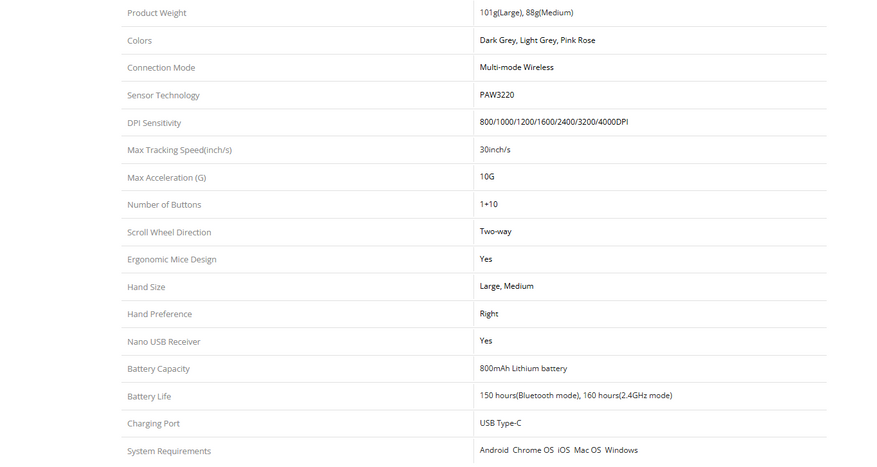Viewport: 877px width, 467px height.
Task: Click the Ergonomic Mice Design label
Action: tap(171, 259)
